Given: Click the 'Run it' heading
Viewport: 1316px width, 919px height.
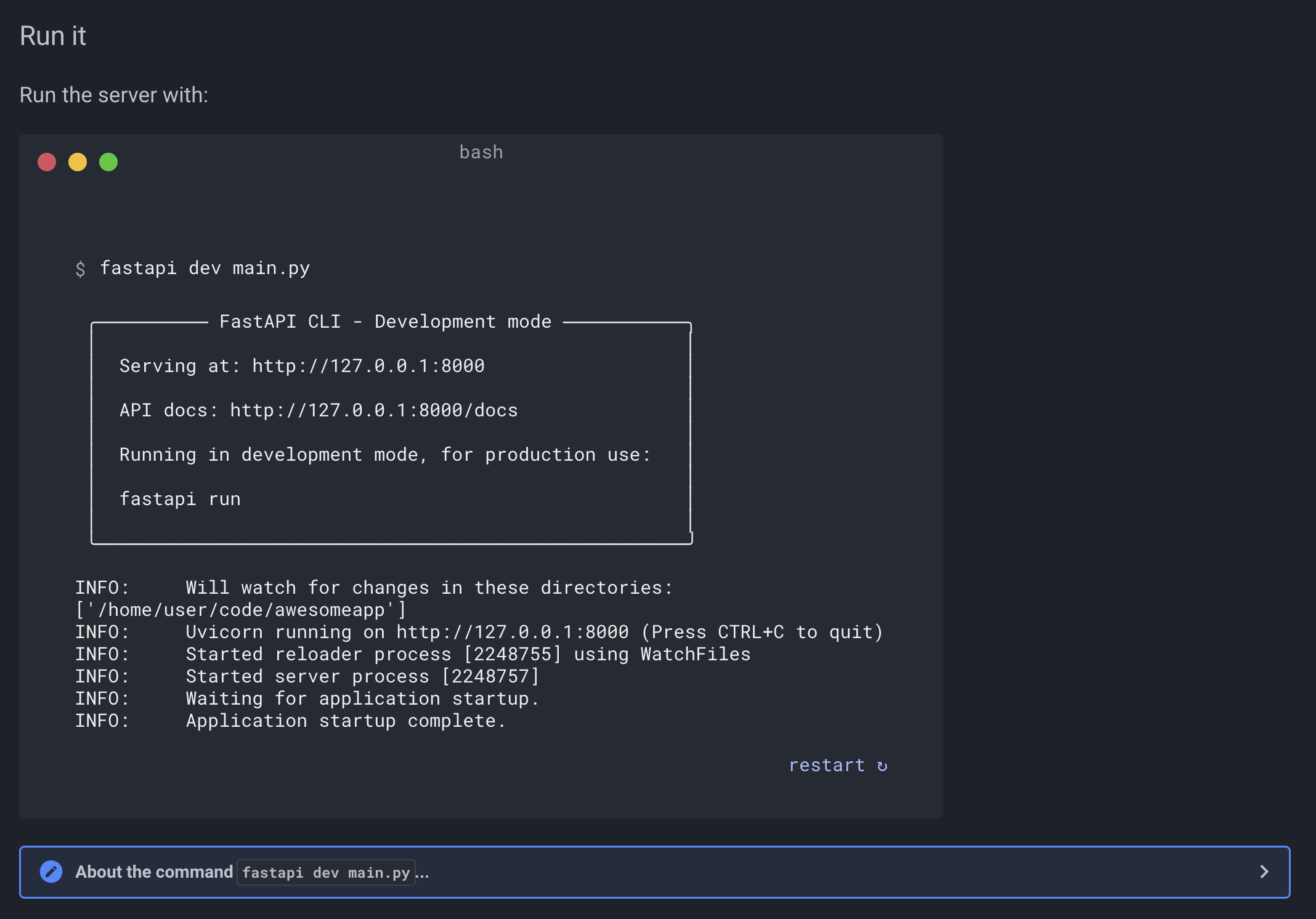Looking at the screenshot, I should (x=53, y=36).
